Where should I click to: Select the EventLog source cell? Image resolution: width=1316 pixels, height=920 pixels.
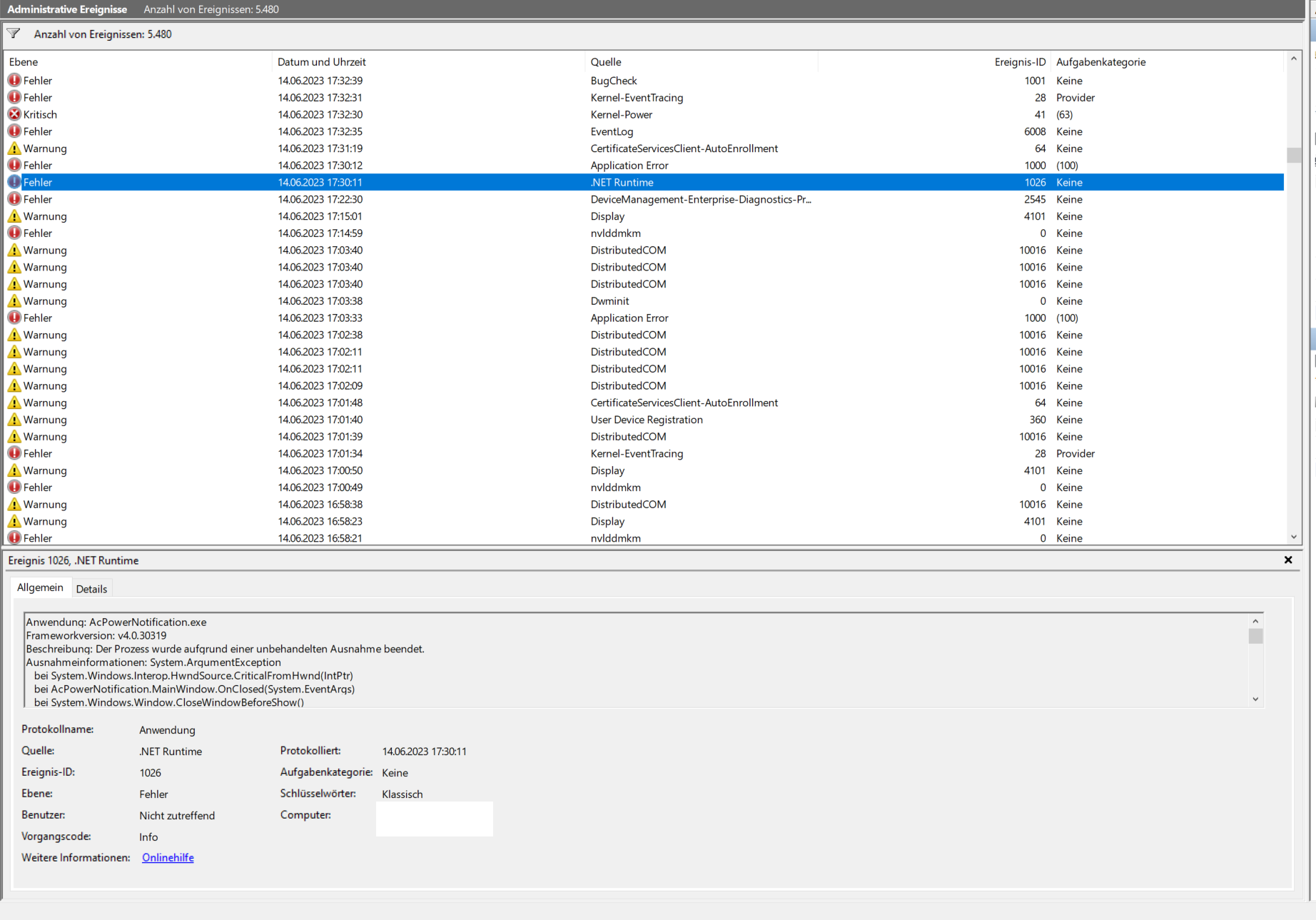click(612, 131)
